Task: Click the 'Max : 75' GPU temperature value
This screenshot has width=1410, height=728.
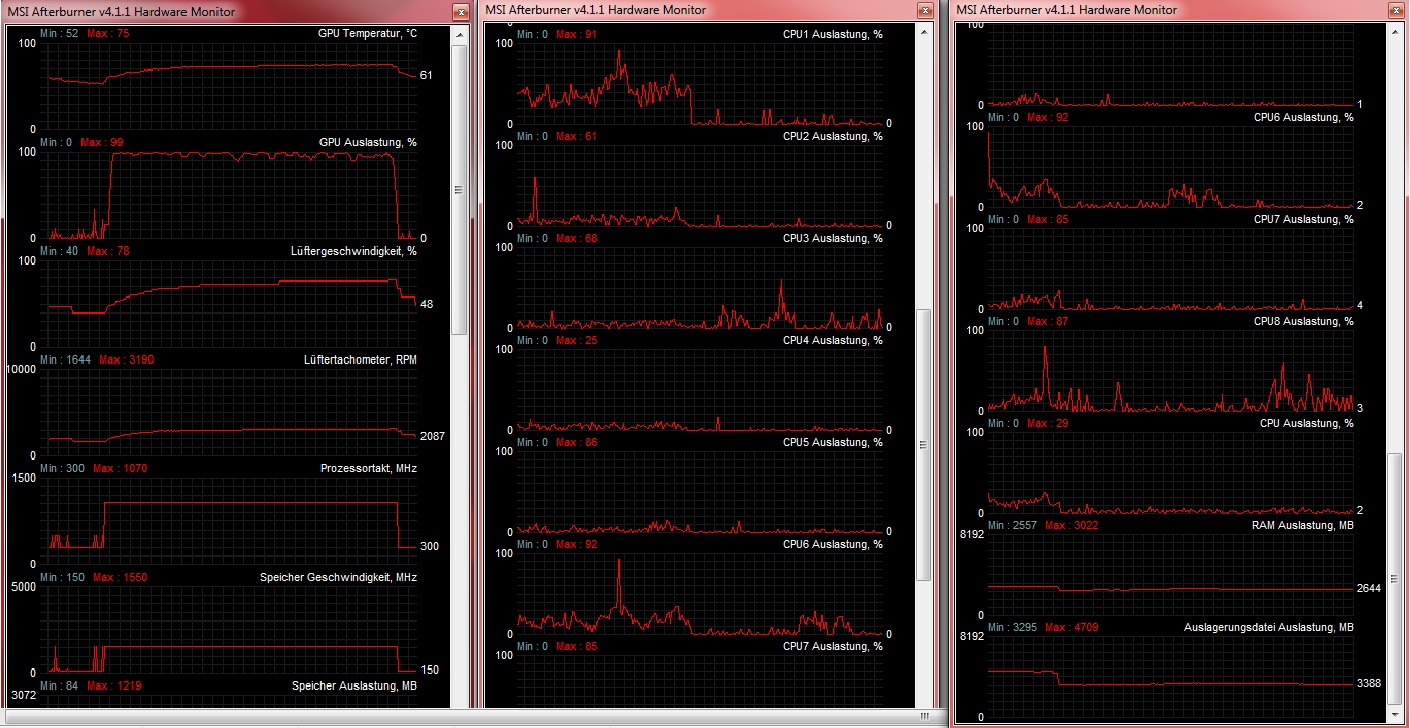Action: 108,34
